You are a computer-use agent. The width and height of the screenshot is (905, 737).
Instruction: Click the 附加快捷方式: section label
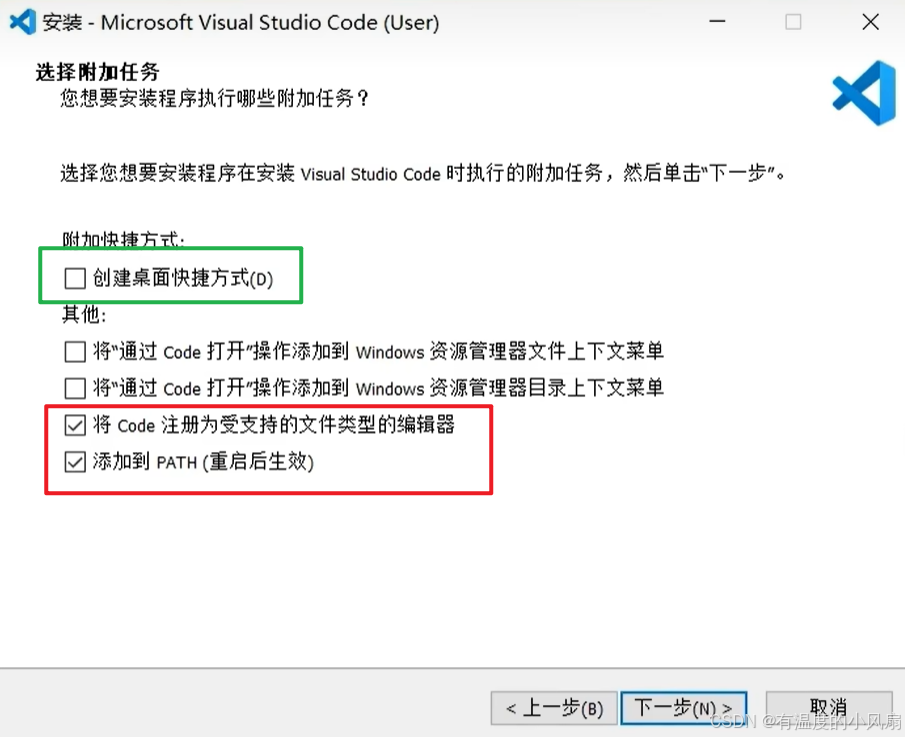pos(124,239)
